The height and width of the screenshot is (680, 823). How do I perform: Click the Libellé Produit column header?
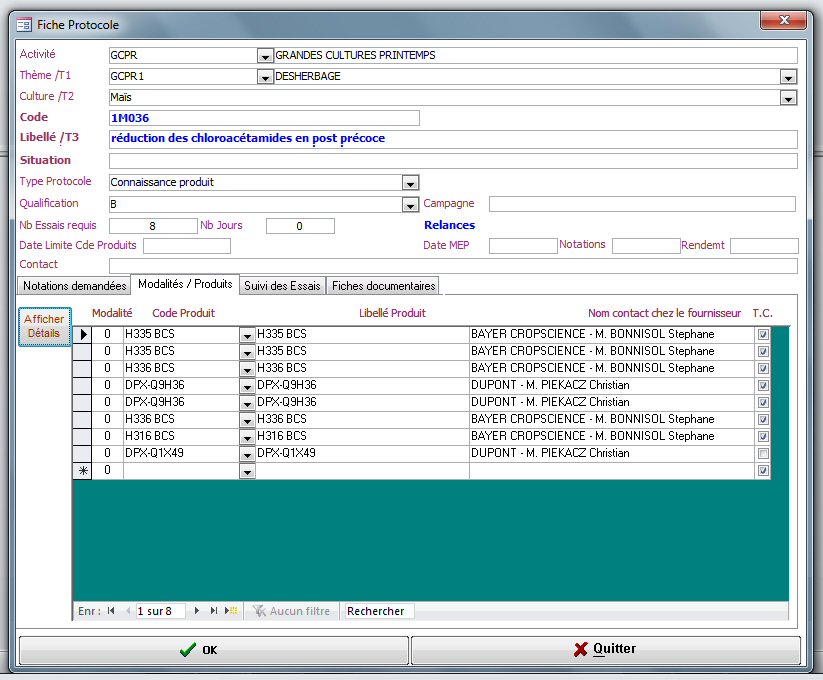coord(392,313)
